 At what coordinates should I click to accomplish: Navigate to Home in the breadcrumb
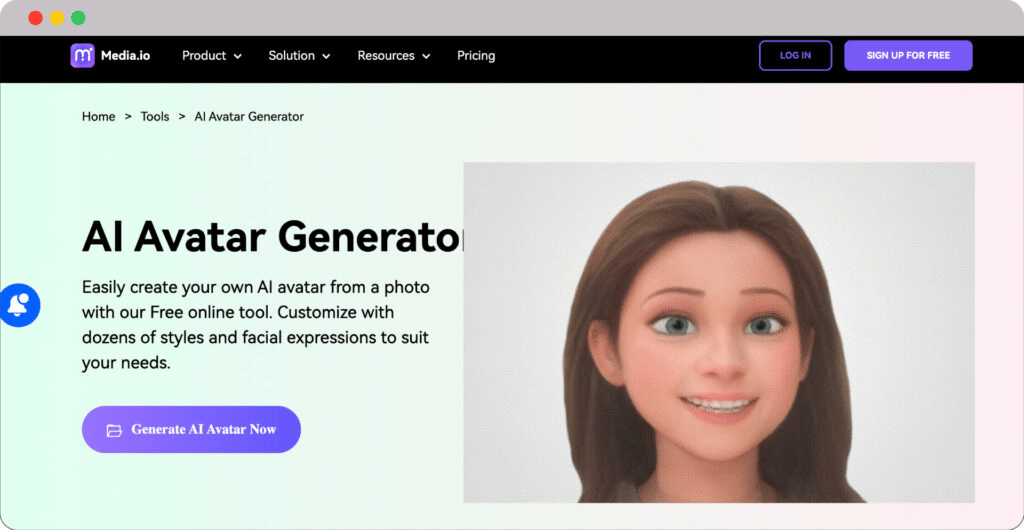[98, 117]
